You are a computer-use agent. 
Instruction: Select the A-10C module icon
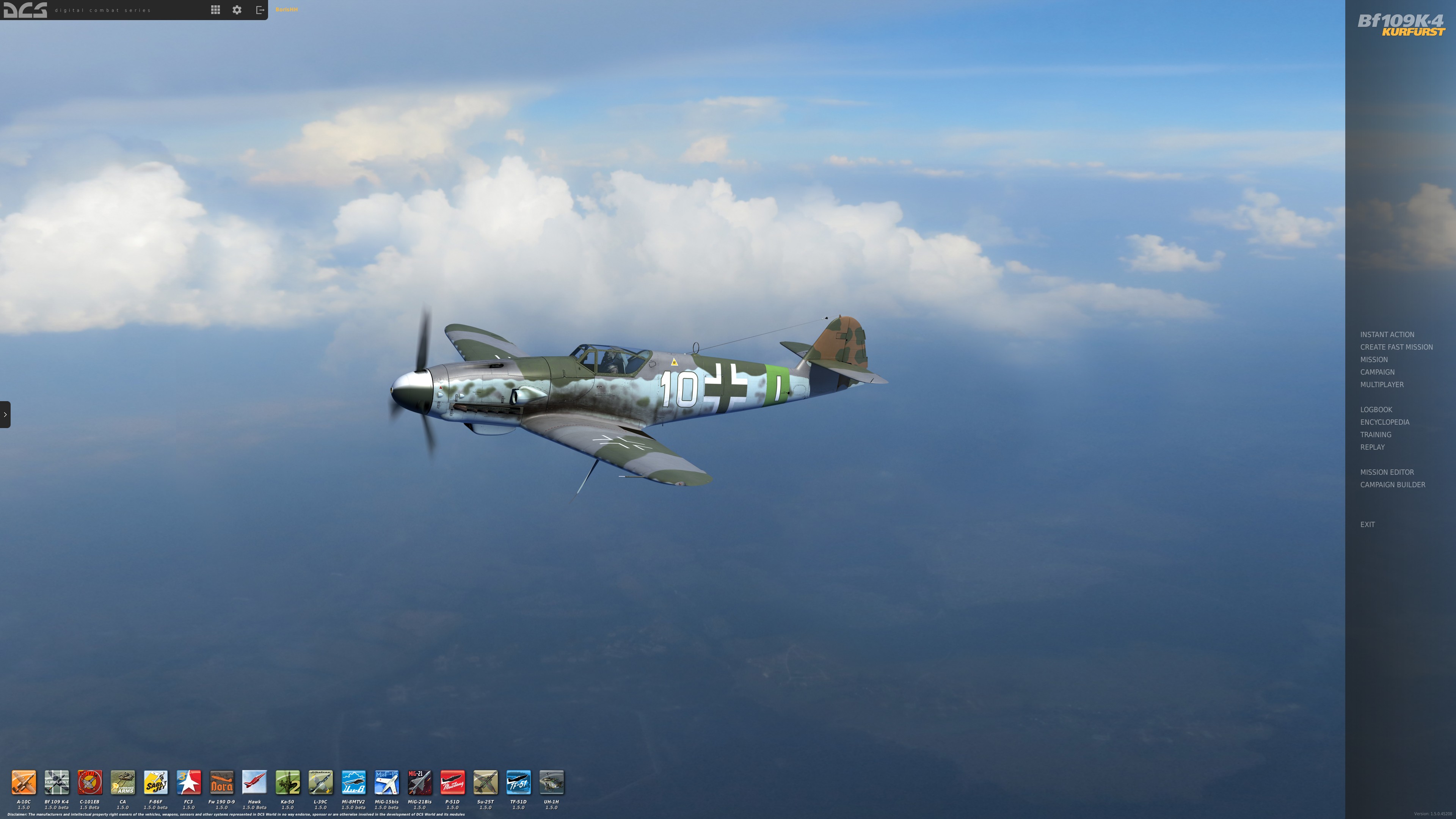point(24,782)
